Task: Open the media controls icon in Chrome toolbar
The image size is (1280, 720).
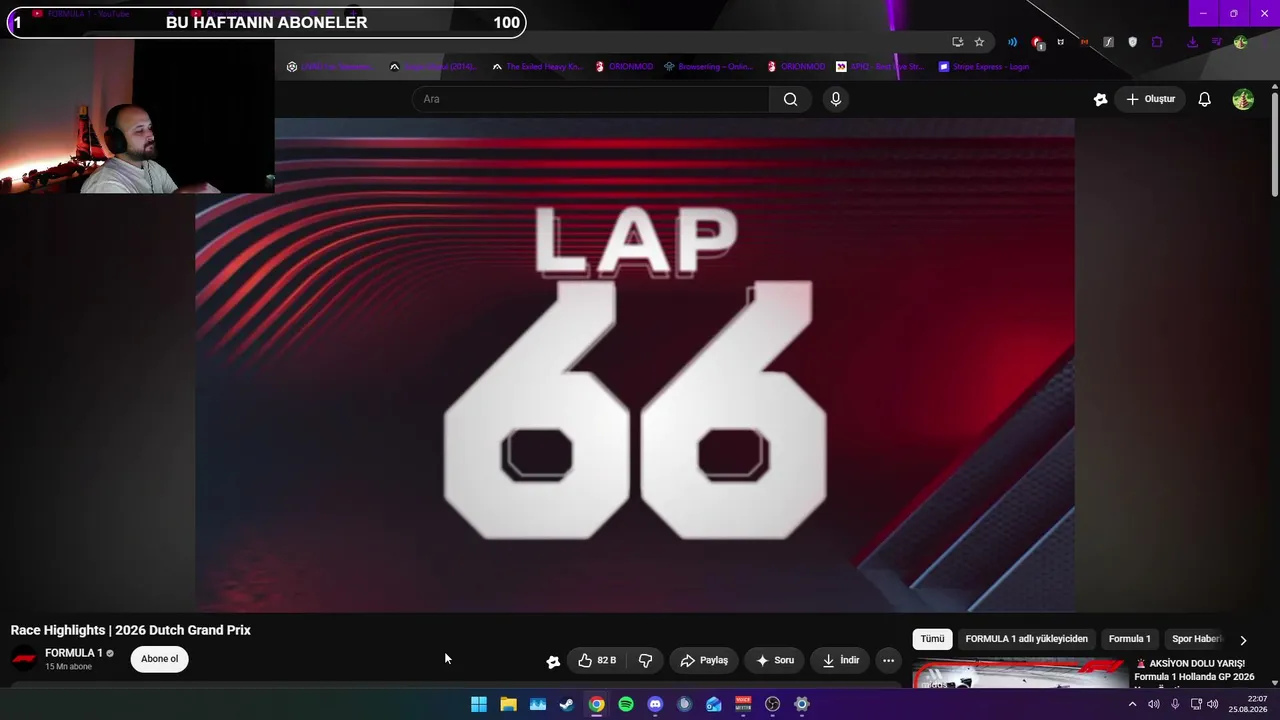Action: [1216, 42]
